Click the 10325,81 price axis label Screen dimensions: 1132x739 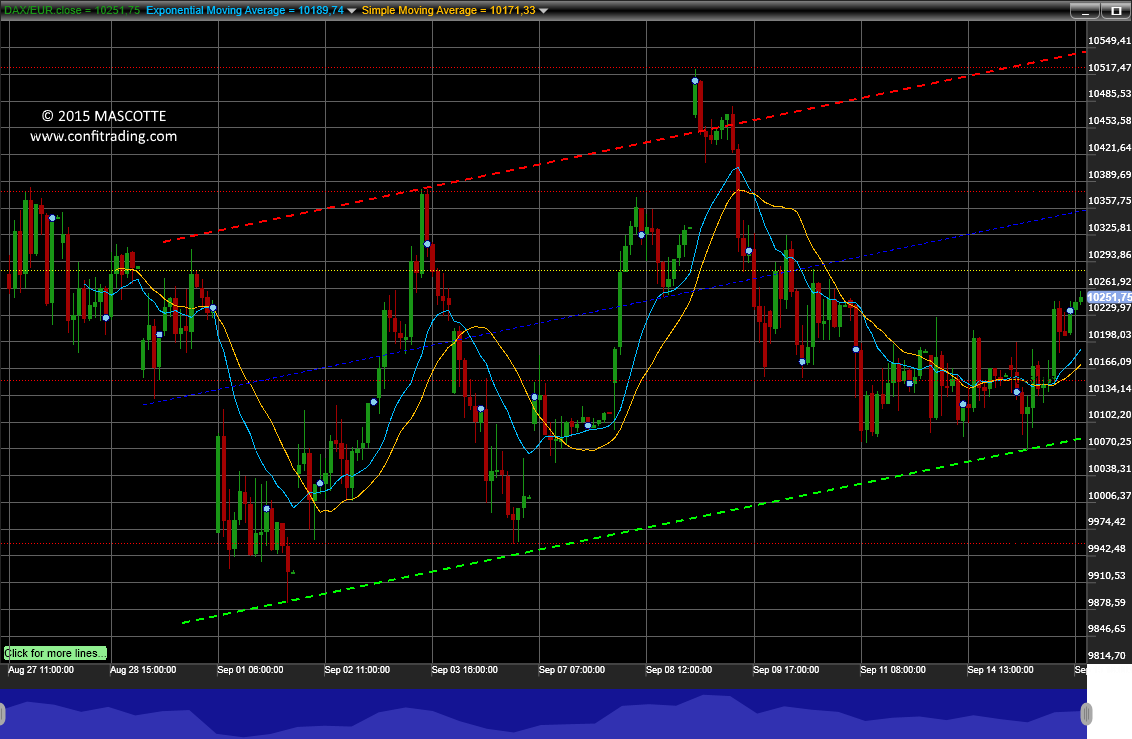tap(1110, 228)
